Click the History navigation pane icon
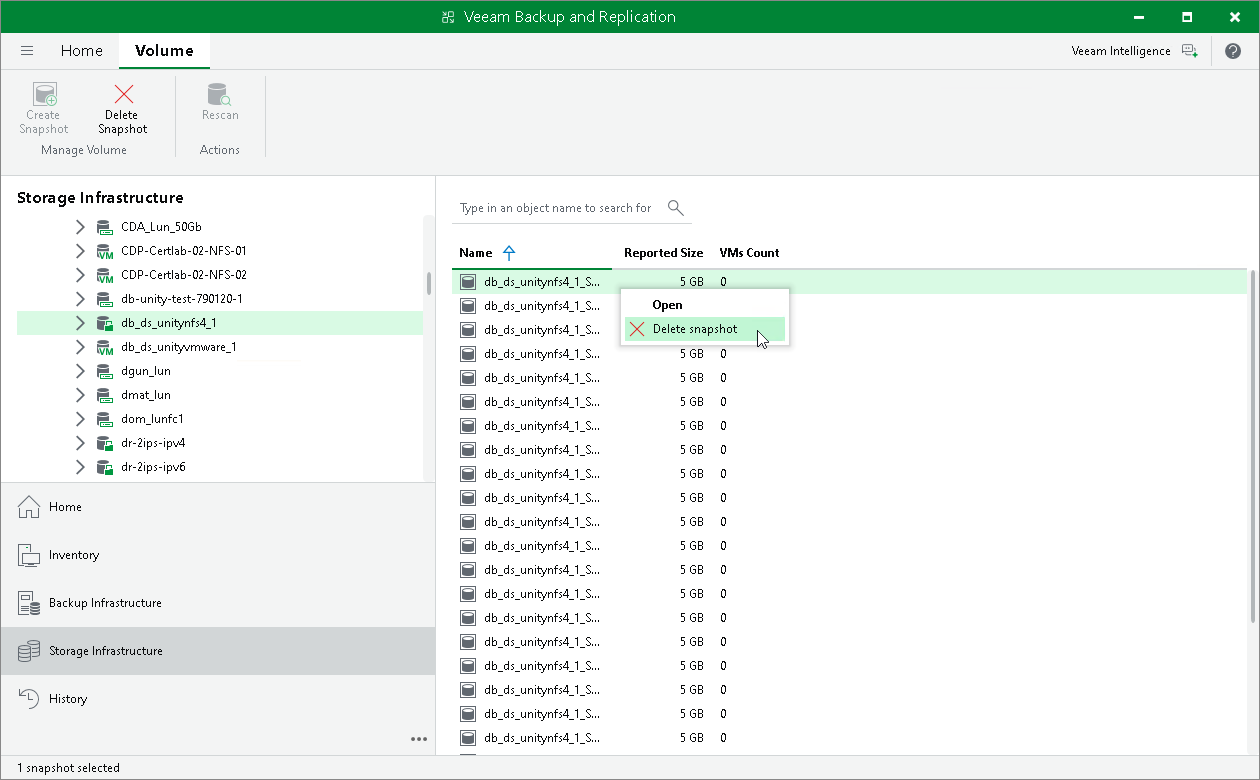The height and width of the screenshot is (780, 1260). 29,699
